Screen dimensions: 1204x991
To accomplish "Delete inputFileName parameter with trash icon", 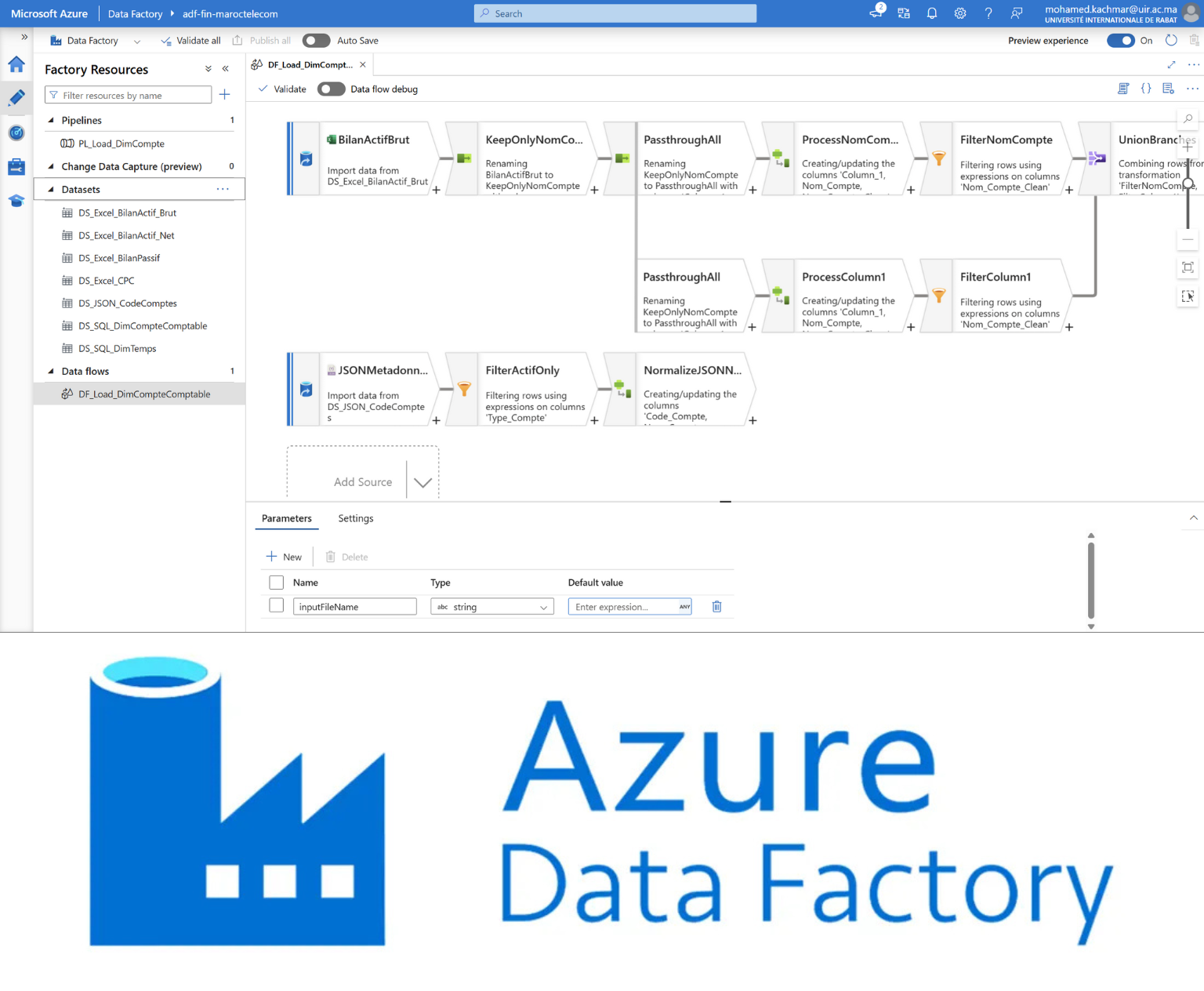I will [x=716, y=606].
